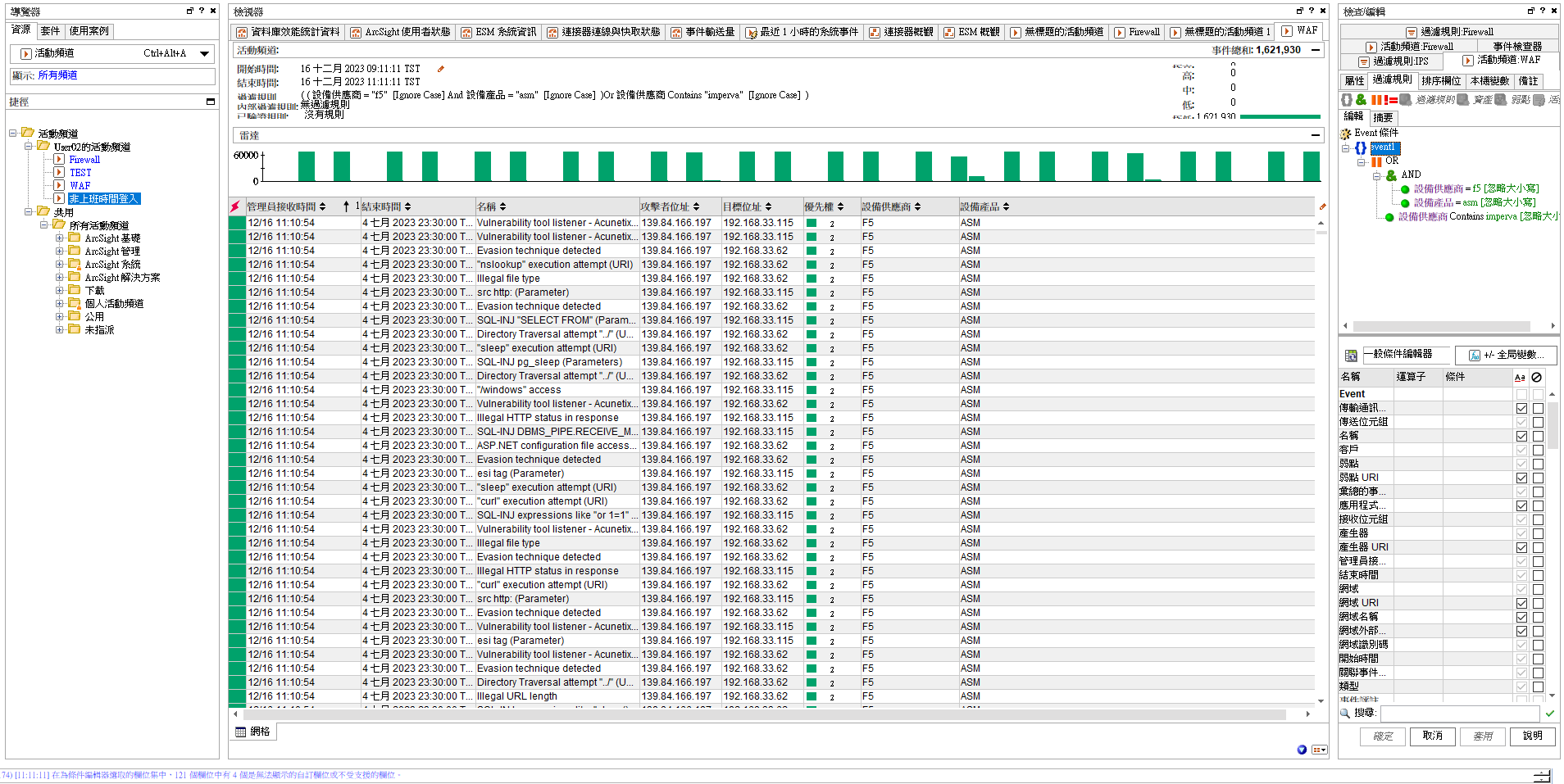This screenshot has width=1564, height=784.
Task: Click the OR operator icon in filter toolbar
Action: [1375, 100]
